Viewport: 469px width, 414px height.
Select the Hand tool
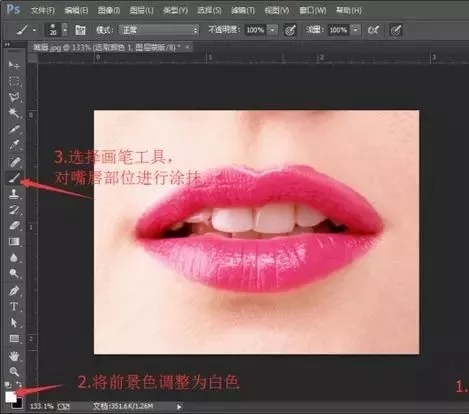pos(14,356)
